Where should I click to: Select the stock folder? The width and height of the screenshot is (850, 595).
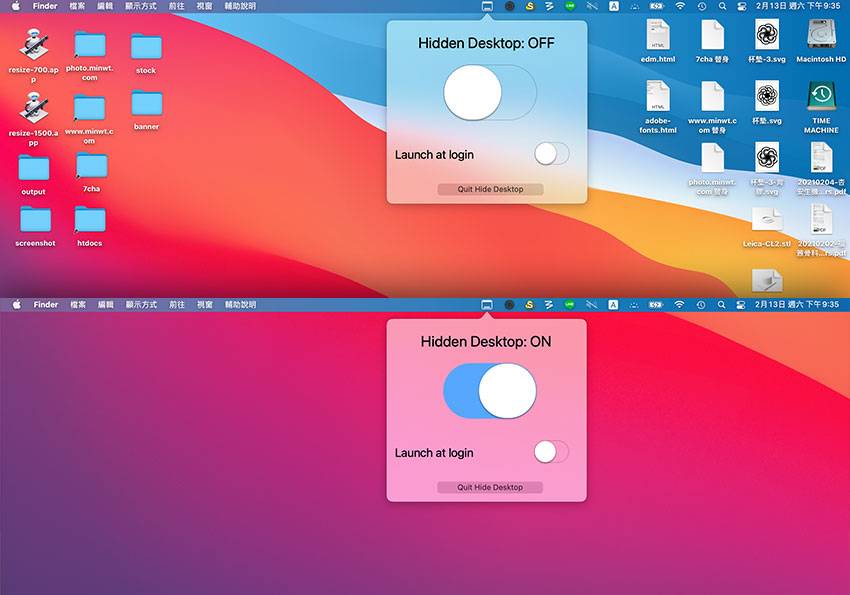[x=146, y=47]
